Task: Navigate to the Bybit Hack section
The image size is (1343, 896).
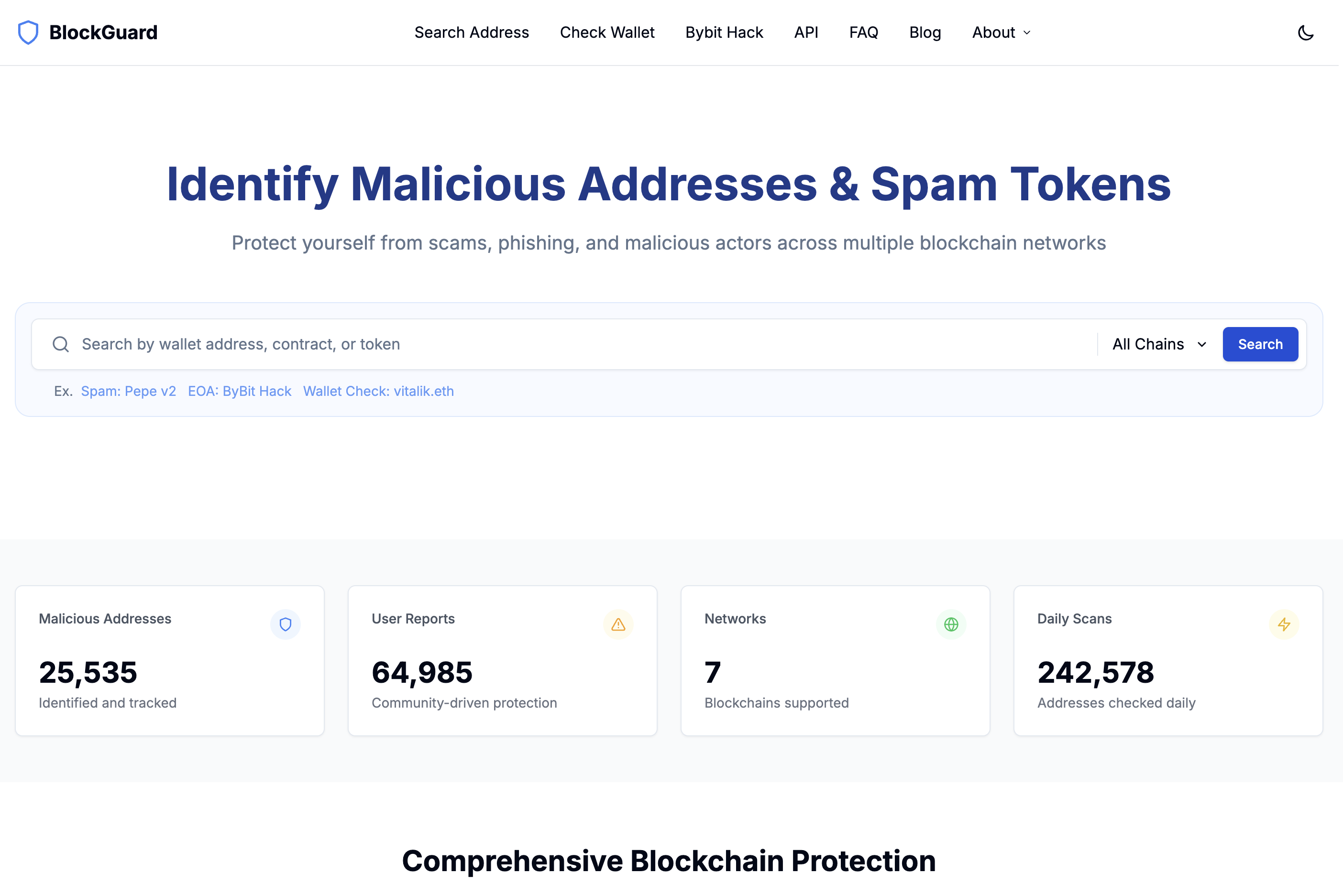Action: pos(724,33)
